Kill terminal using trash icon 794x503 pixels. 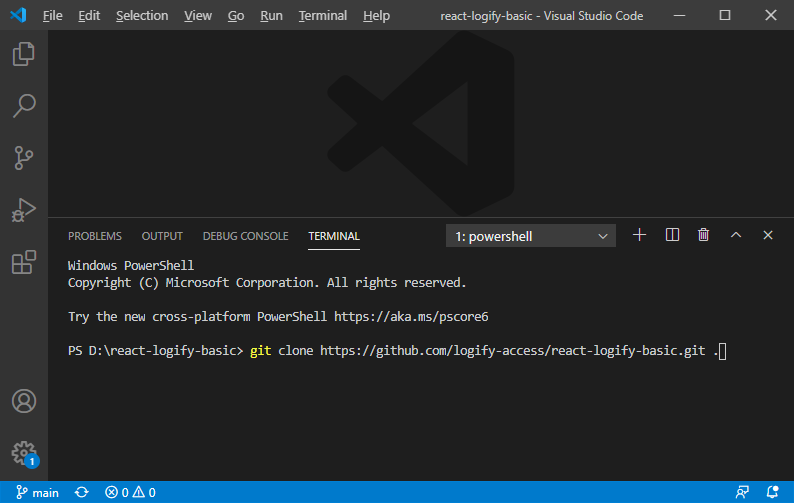tap(704, 235)
